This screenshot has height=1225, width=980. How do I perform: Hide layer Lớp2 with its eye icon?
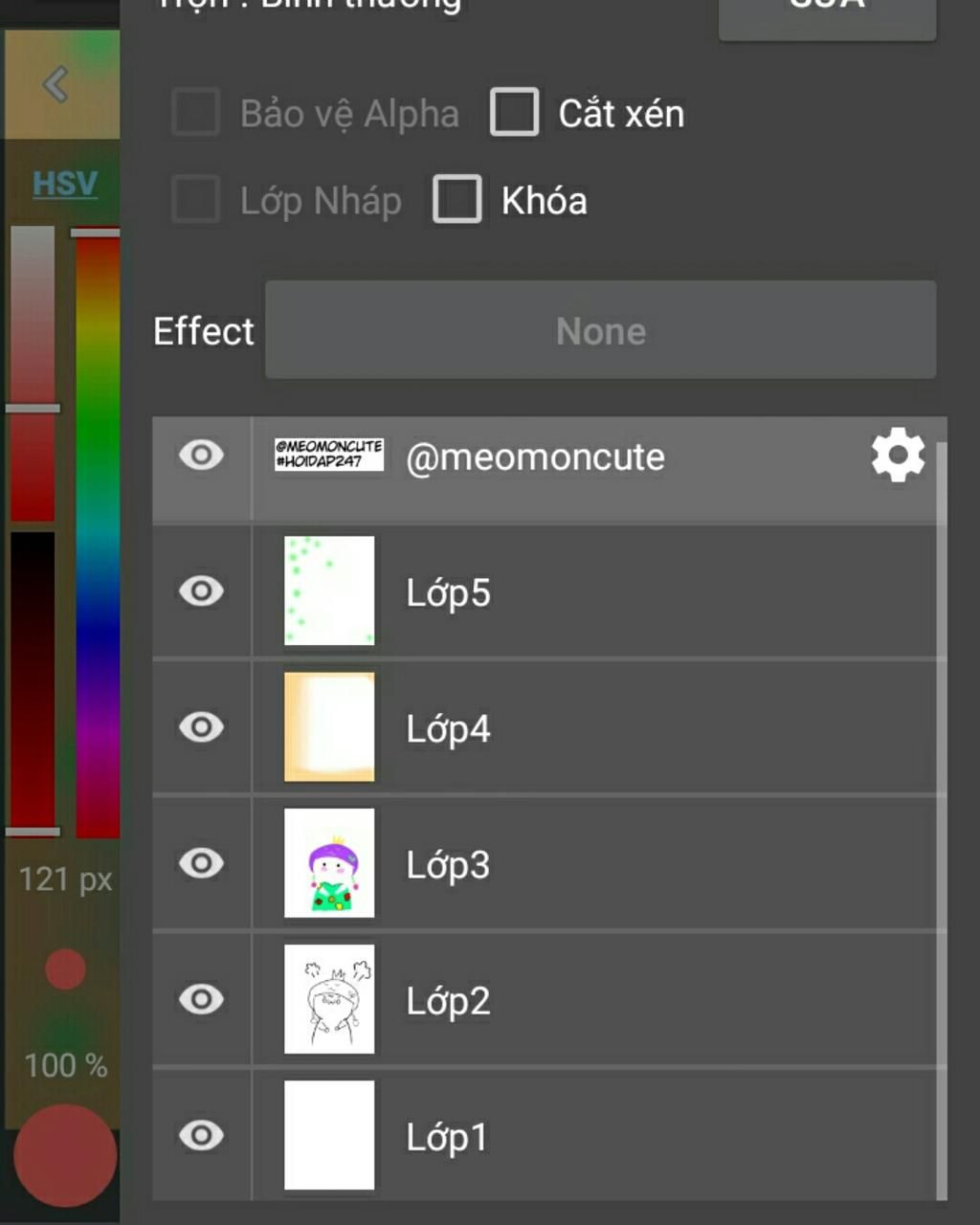[x=201, y=1000]
